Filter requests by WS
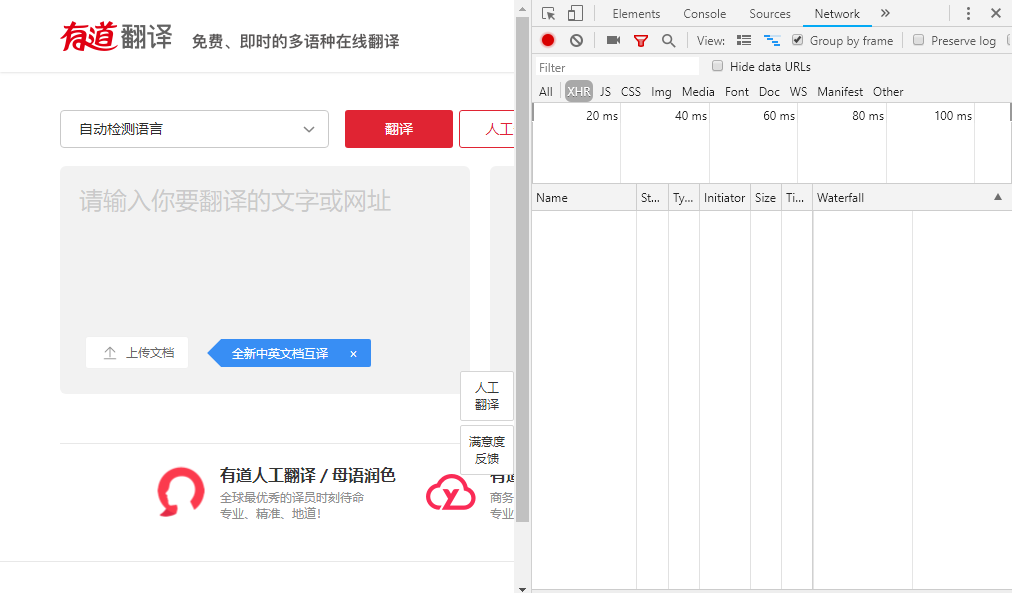 tap(798, 92)
